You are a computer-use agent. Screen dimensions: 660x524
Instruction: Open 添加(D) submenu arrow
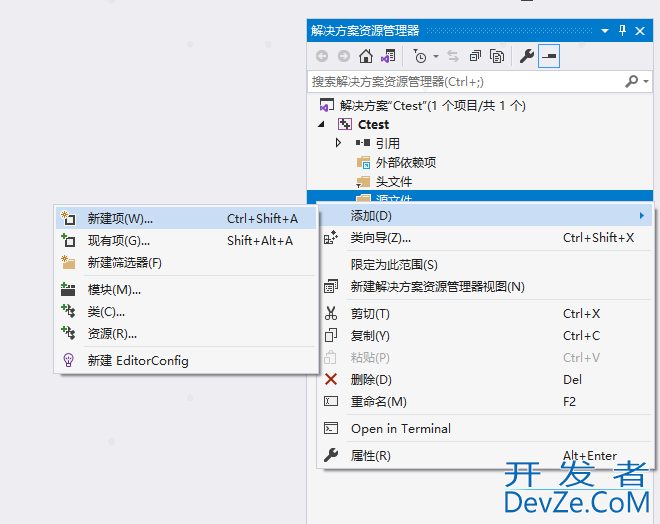(642, 216)
